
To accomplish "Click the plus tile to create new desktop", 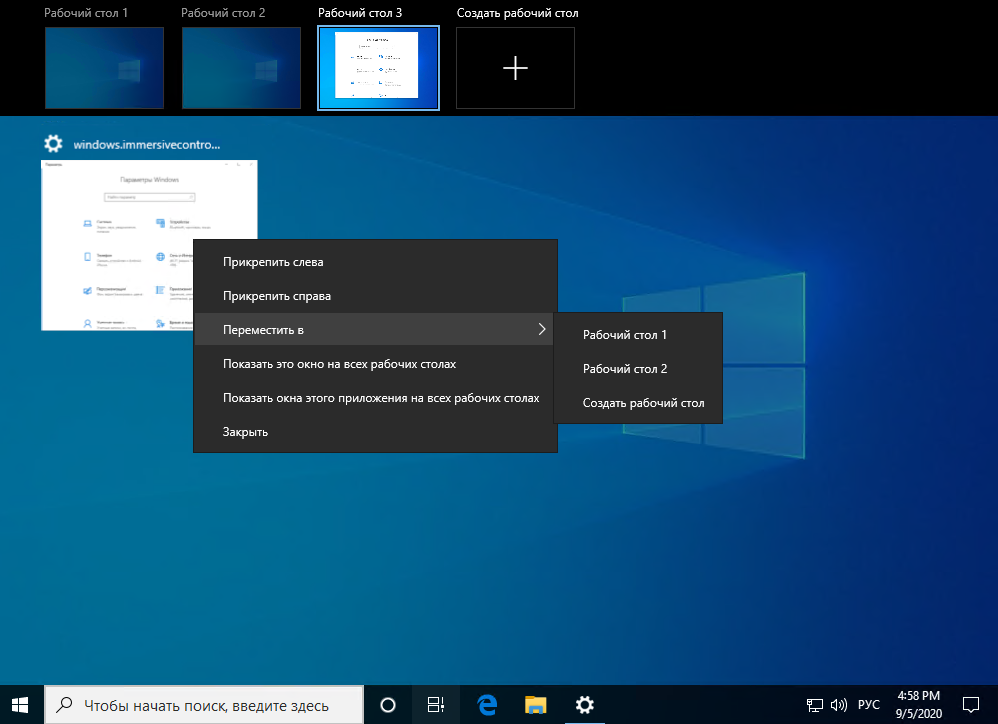I will point(515,67).
